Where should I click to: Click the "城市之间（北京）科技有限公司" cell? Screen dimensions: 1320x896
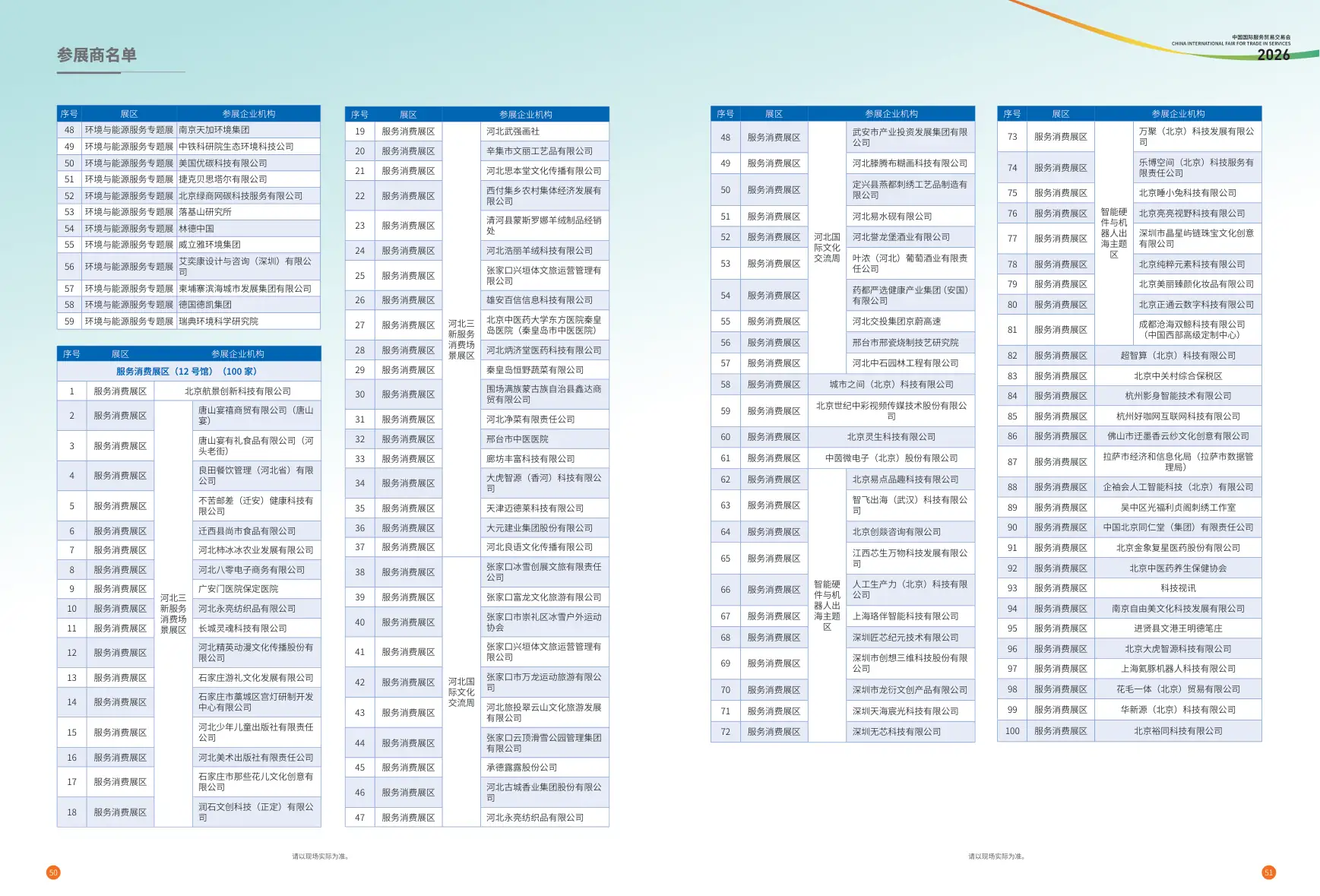[891, 385]
